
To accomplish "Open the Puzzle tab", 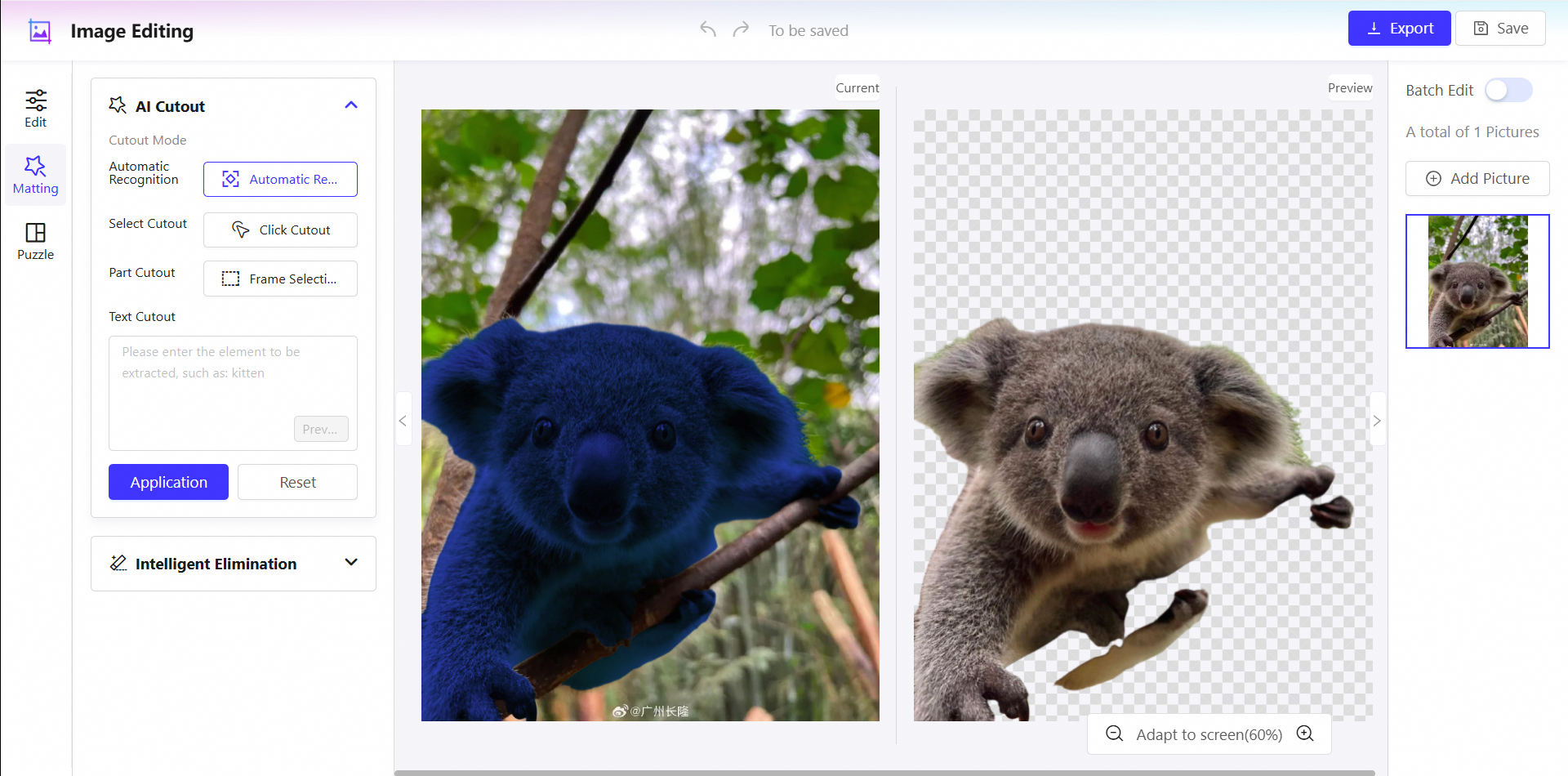I will point(36,242).
